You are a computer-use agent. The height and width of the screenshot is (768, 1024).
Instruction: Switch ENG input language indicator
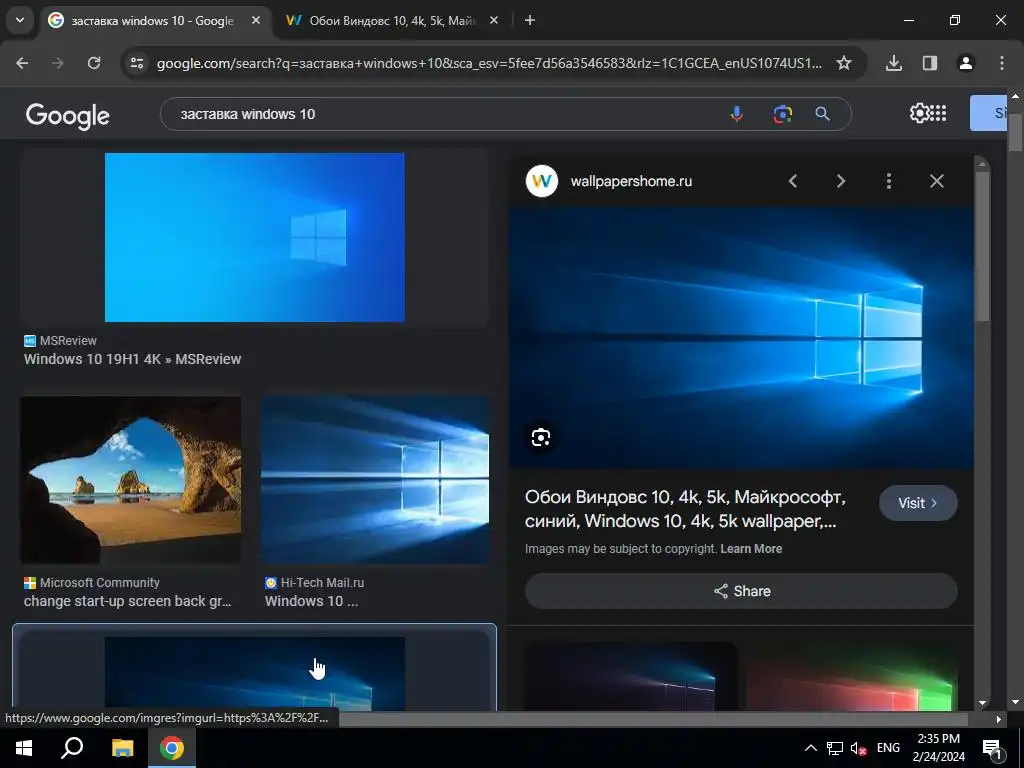point(888,748)
